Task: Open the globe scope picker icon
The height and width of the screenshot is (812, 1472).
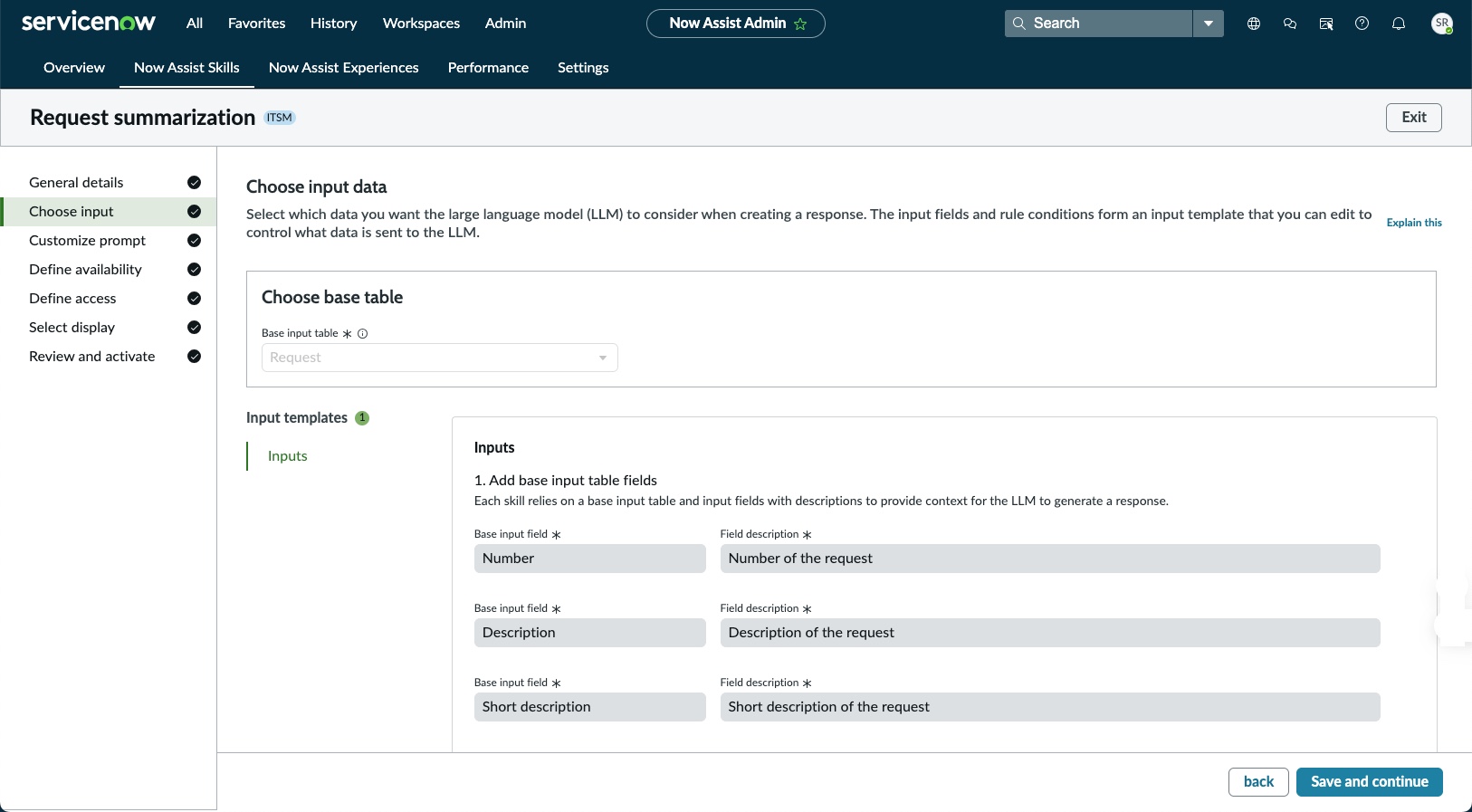Action: [1254, 24]
